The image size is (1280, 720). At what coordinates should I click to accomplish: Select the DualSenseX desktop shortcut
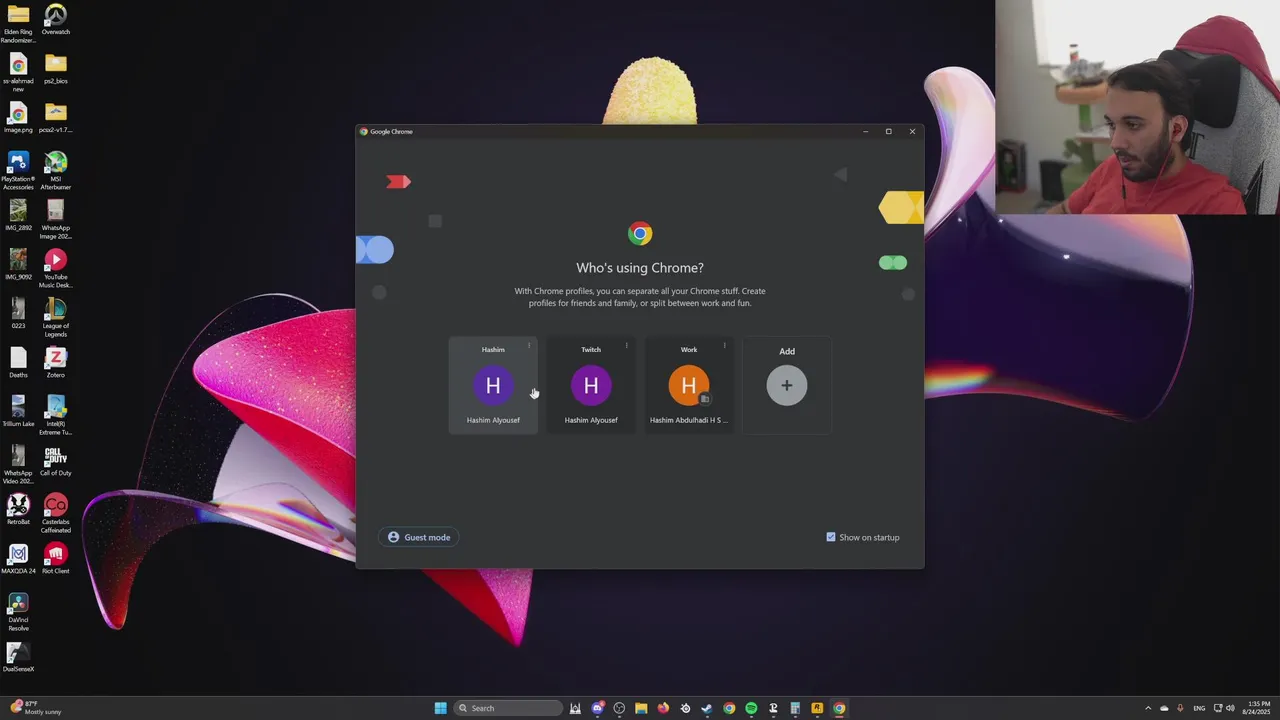tap(18, 657)
